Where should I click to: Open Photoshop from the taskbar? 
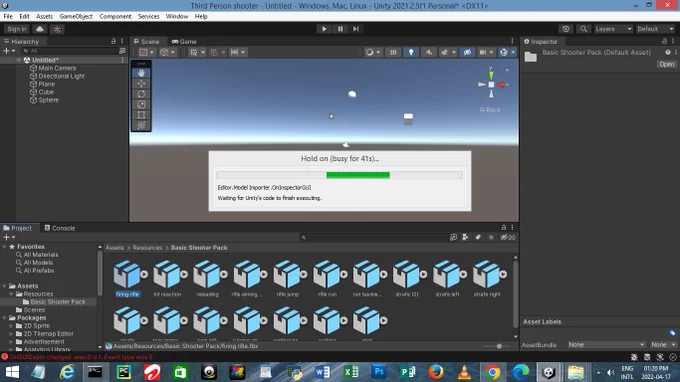click(x=379, y=372)
